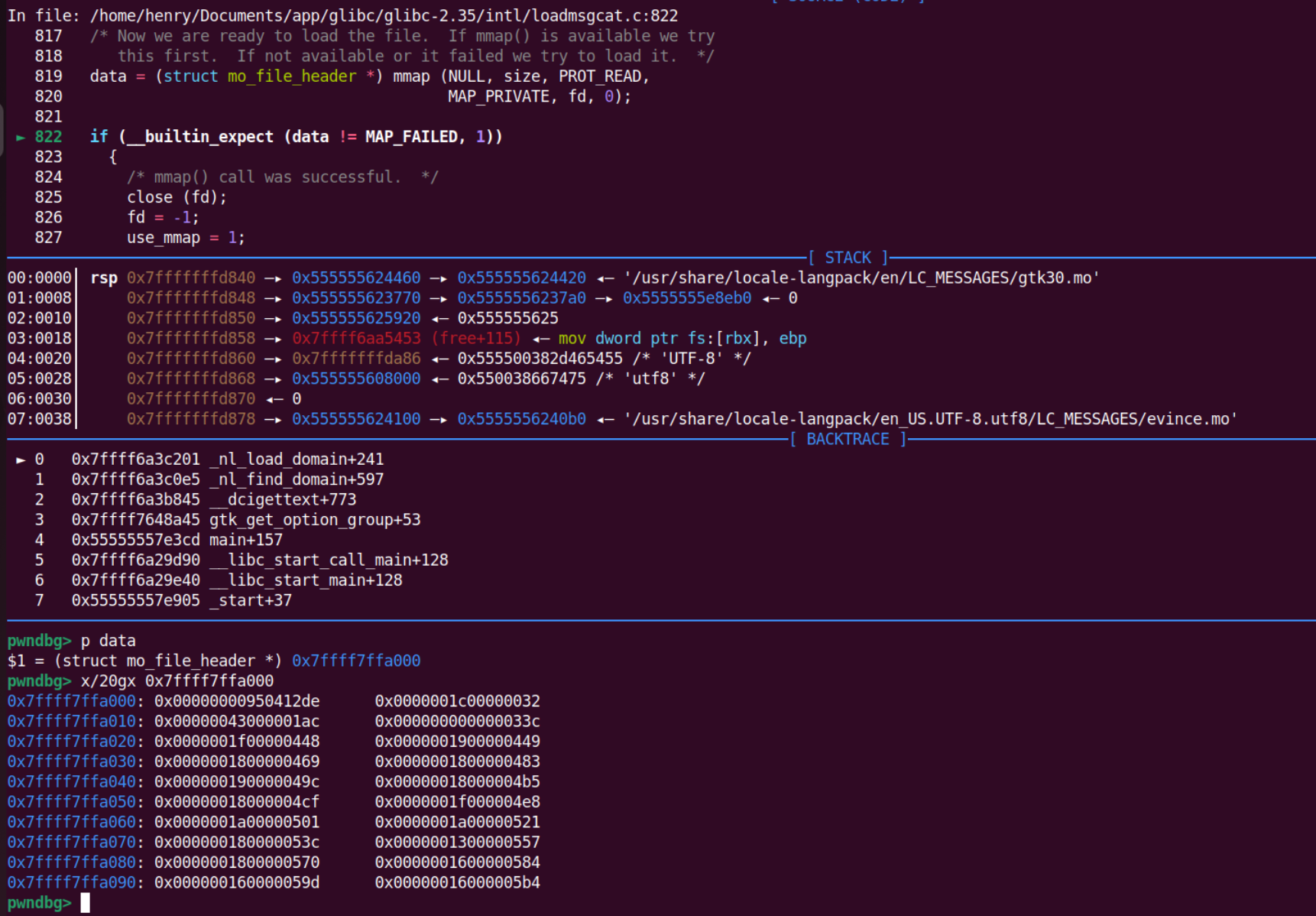Place cursor at the empty pwndbg prompt
Image resolution: width=1316 pixels, height=916 pixels.
[x=86, y=903]
